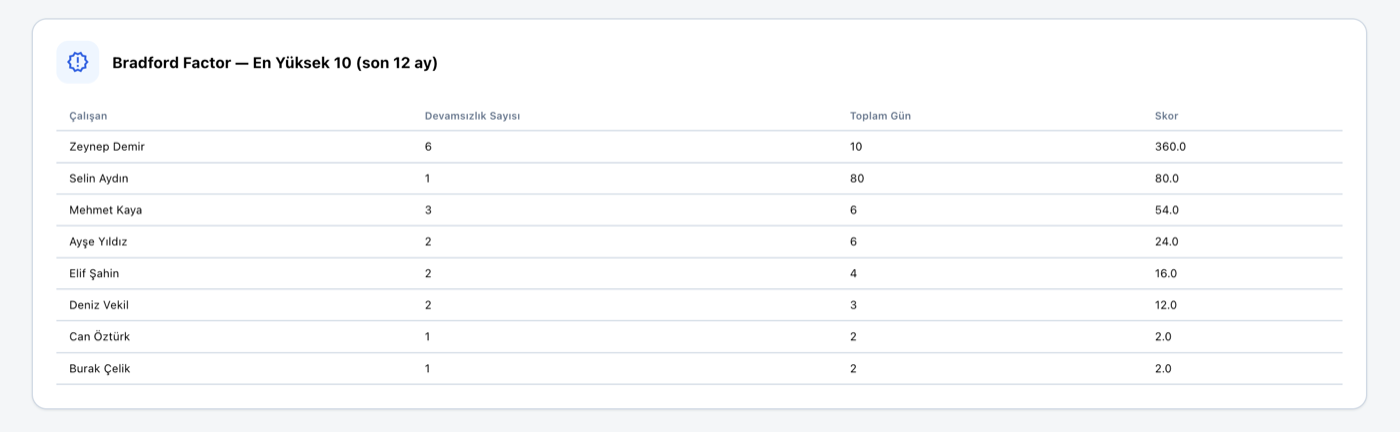This screenshot has width=1400, height=432.
Task: Click the Bradford Factor card heading
Action: coord(275,63)
